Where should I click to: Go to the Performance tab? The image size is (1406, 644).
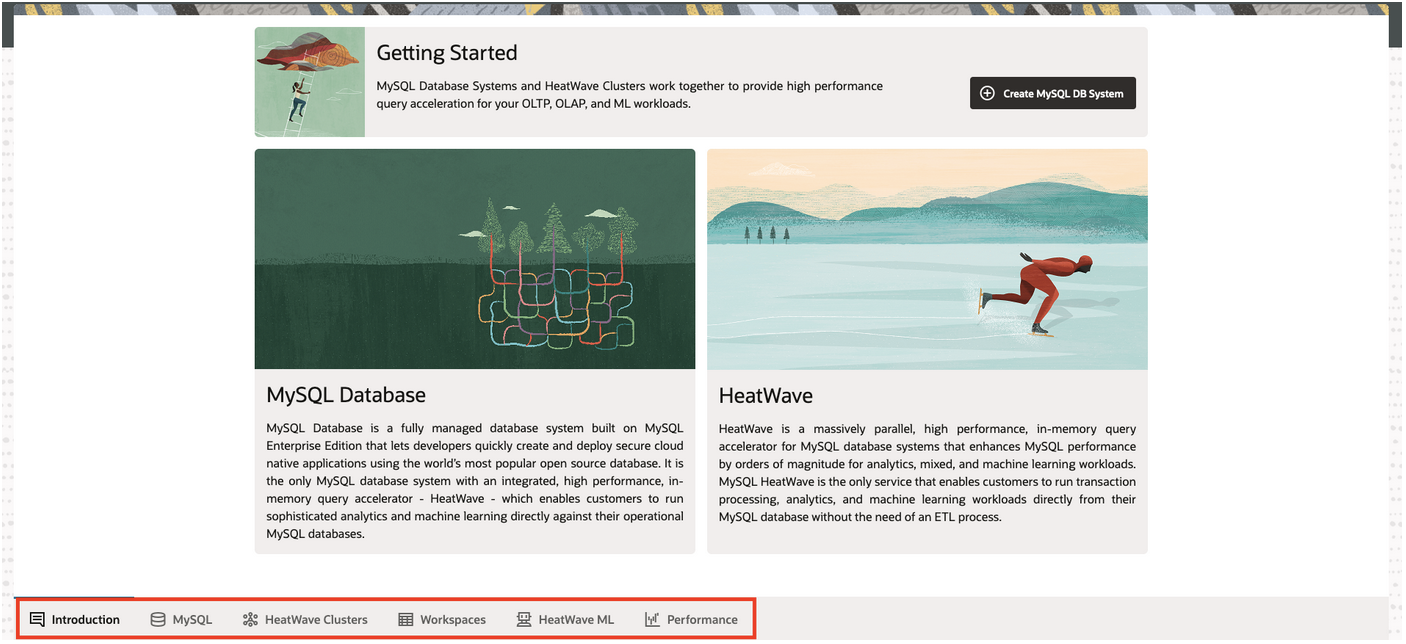691,619
